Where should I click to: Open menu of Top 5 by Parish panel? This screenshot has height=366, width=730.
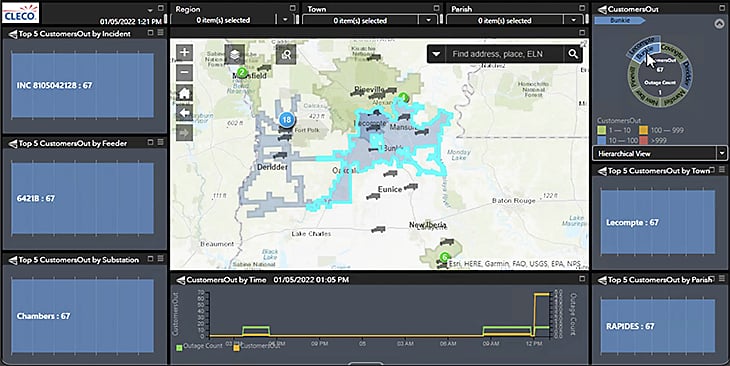pyautogui.click(x=722, y=278)
